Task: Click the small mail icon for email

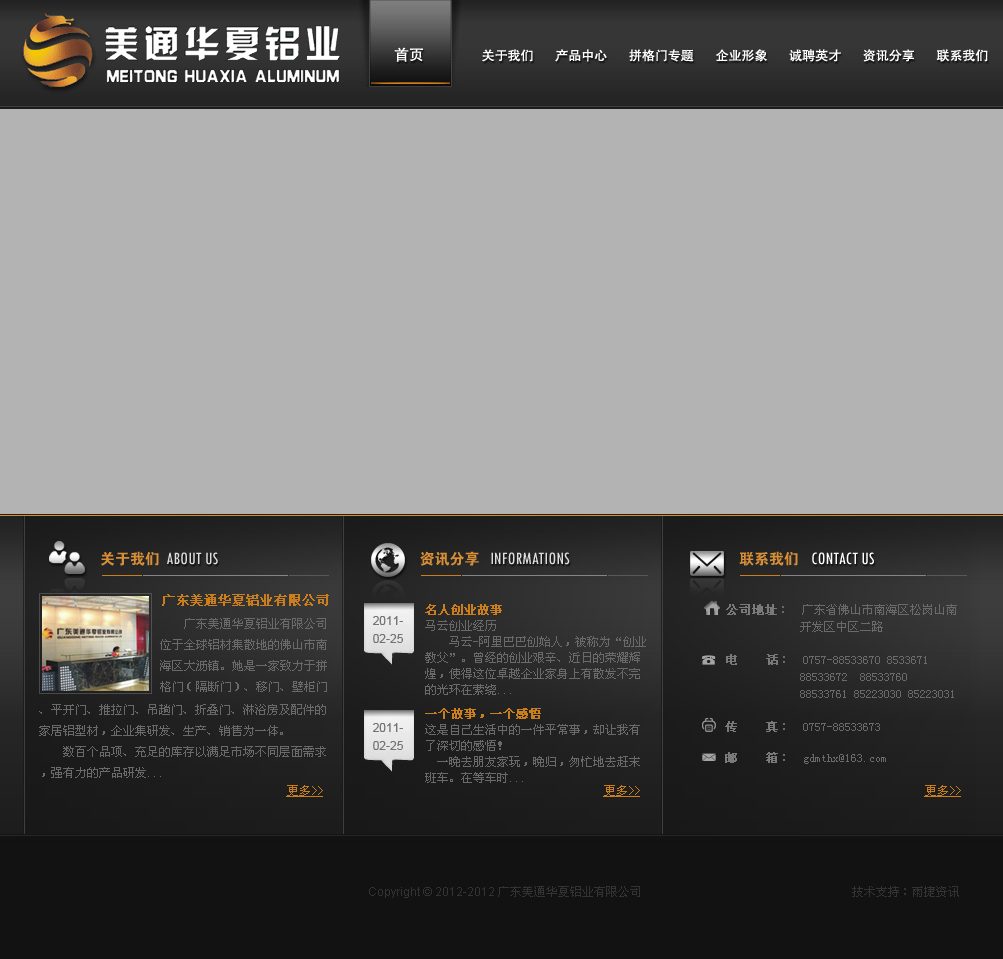Action: [x=709, y=758]
